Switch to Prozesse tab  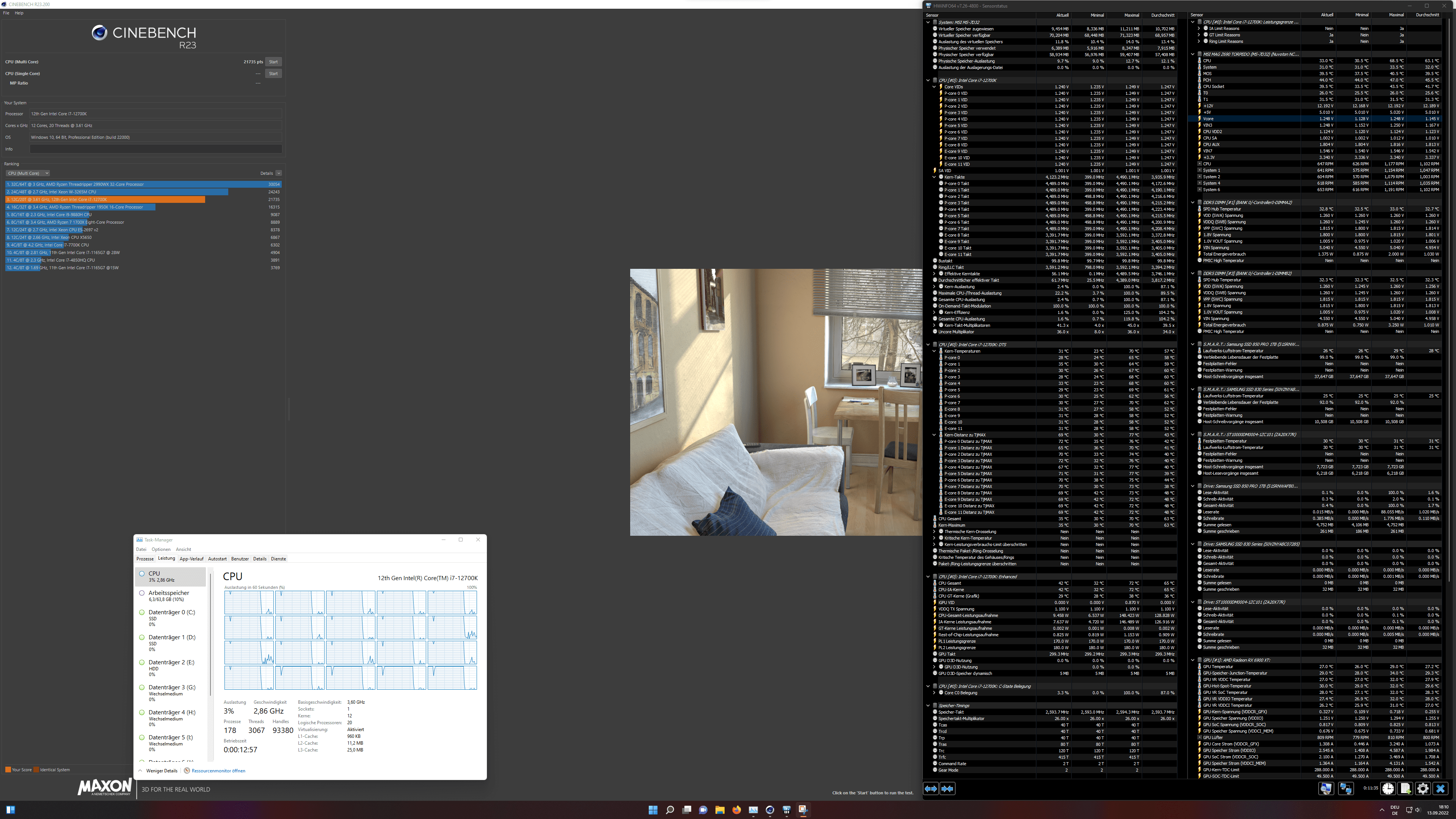tap(145, 559)
